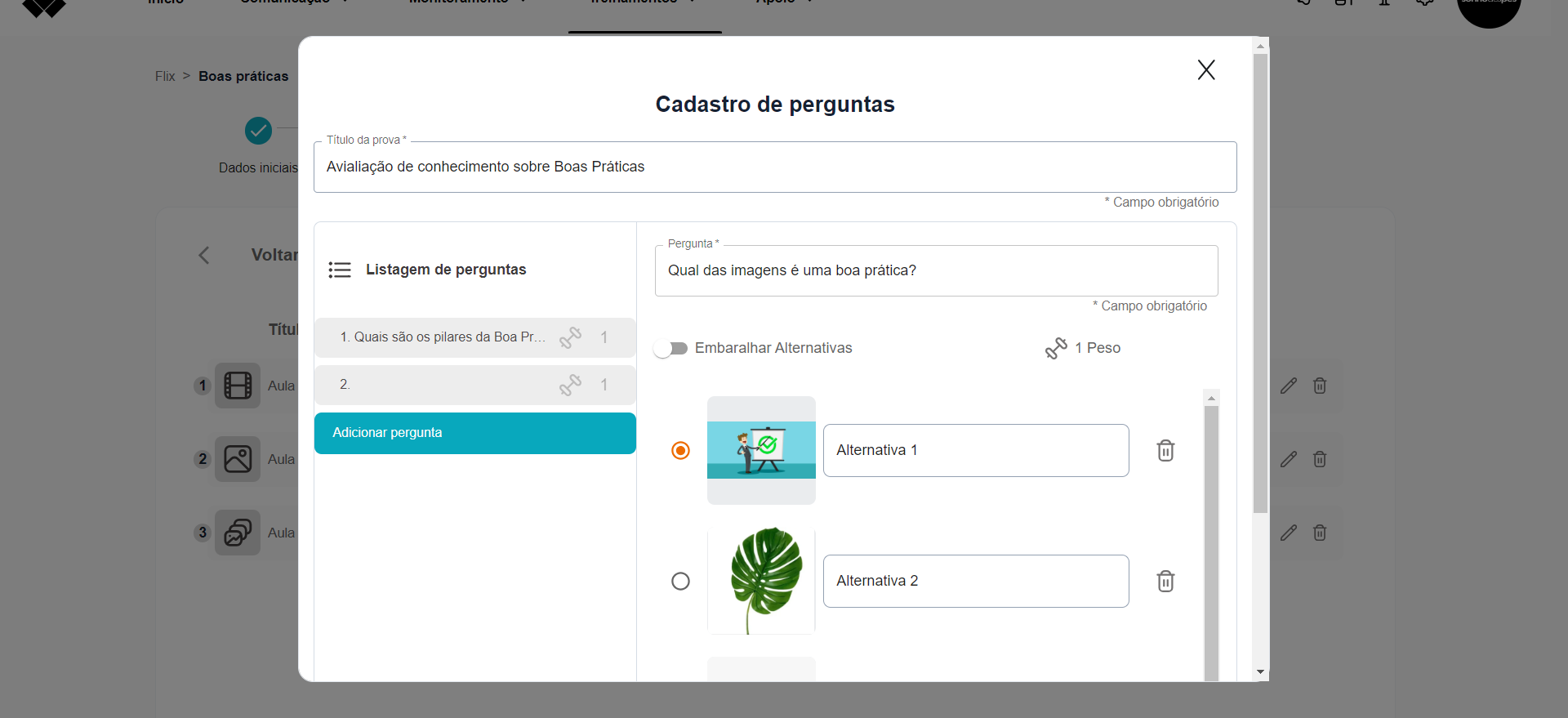Screen dimensions: 1568x718
Task: Click the Alternativa 1 text field
Action: 976,450
